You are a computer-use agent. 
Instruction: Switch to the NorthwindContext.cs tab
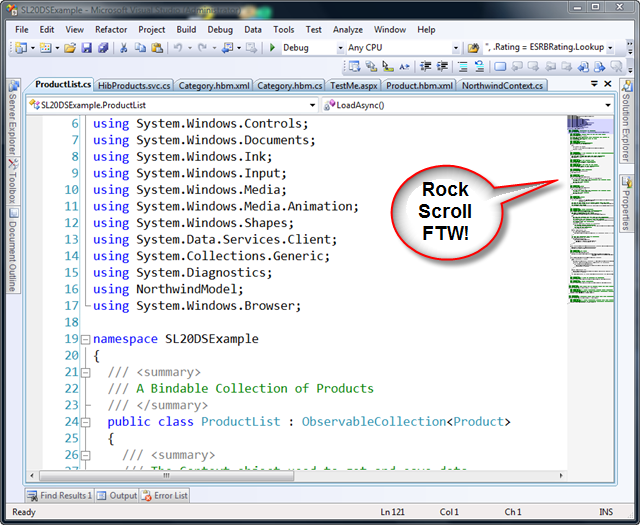coord(502,86)
